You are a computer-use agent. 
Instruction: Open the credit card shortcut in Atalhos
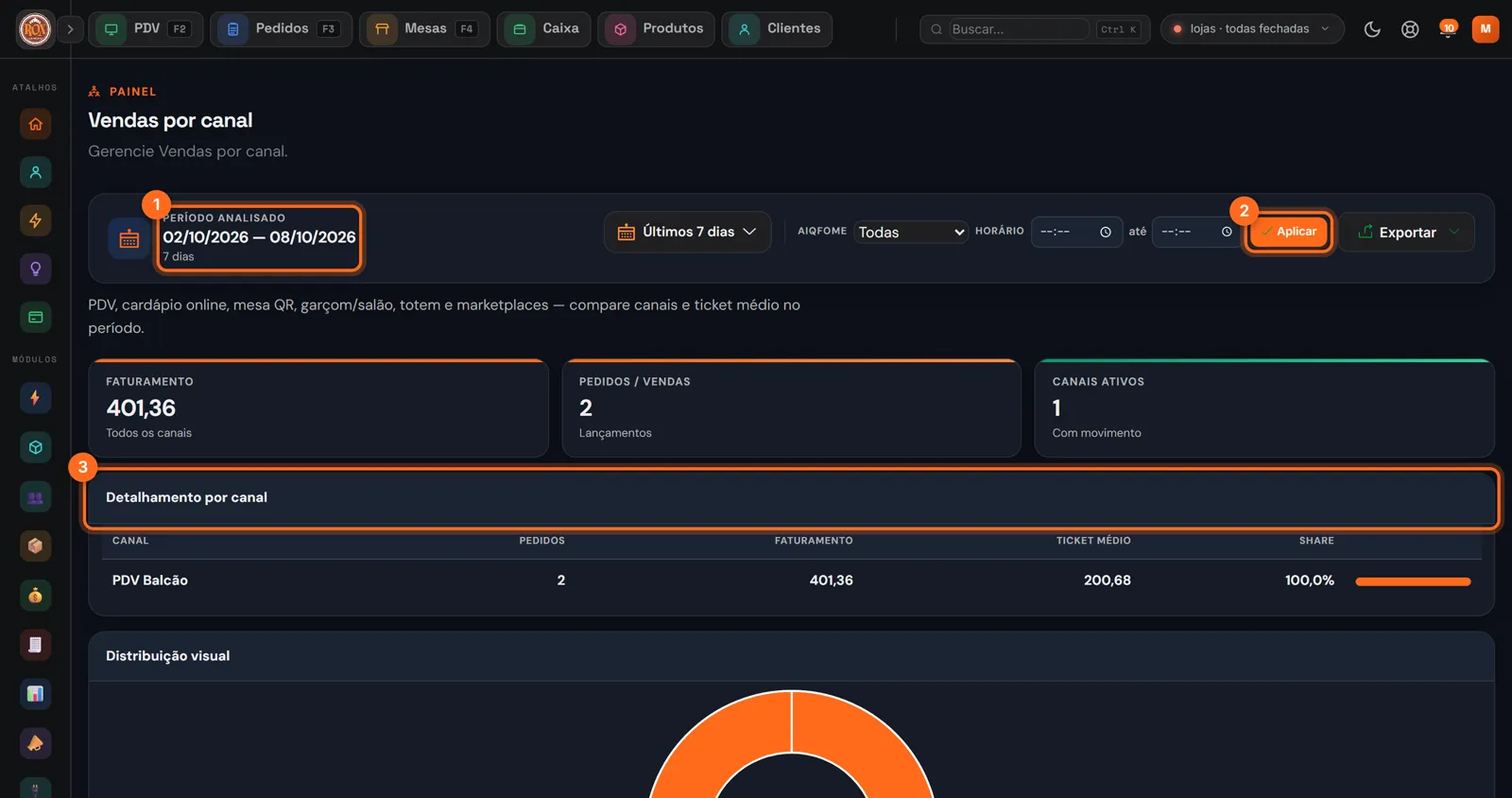(x=35, y=317)
